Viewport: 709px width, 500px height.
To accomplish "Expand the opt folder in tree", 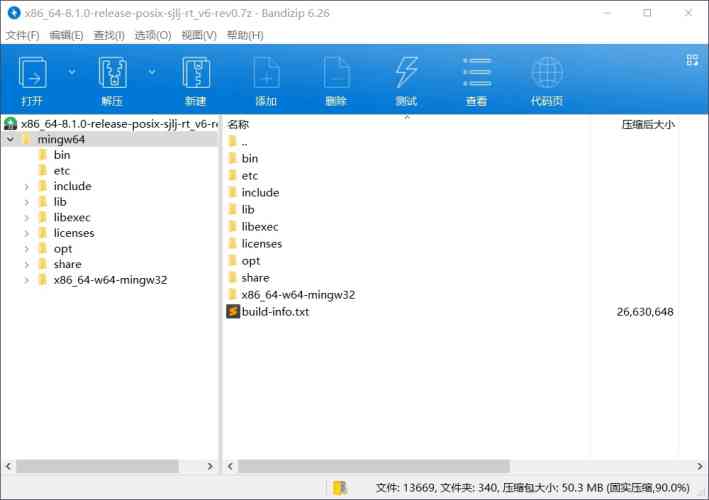I will (x=27, y=249).
